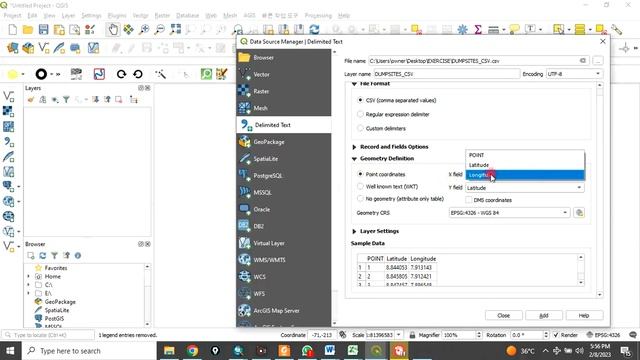The height and width of the screenshot is (360, 640).
Task: Select the SpatiaLite source icon
Action: tap(244, 159)
